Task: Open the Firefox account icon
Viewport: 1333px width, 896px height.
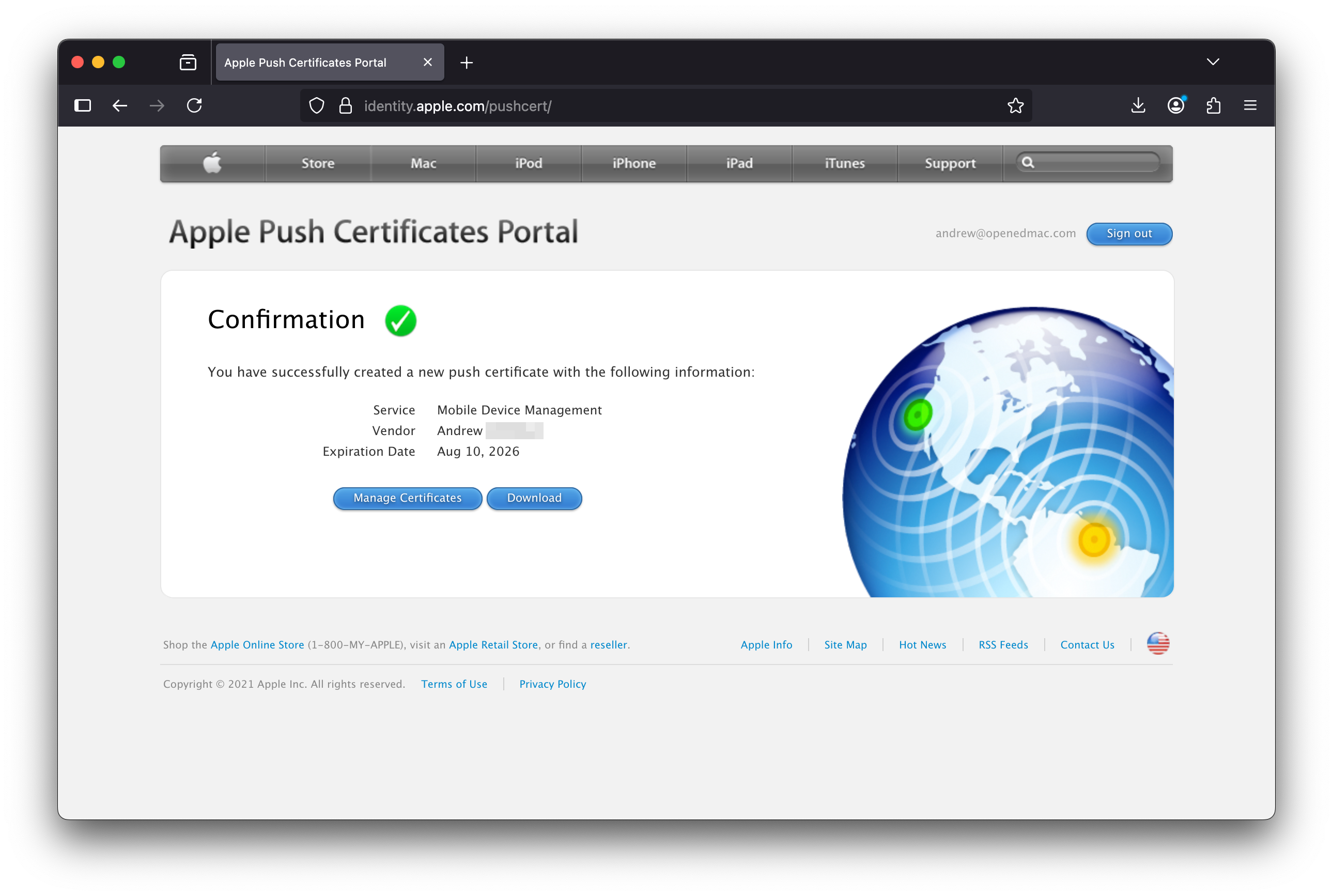Action: 1175,106
